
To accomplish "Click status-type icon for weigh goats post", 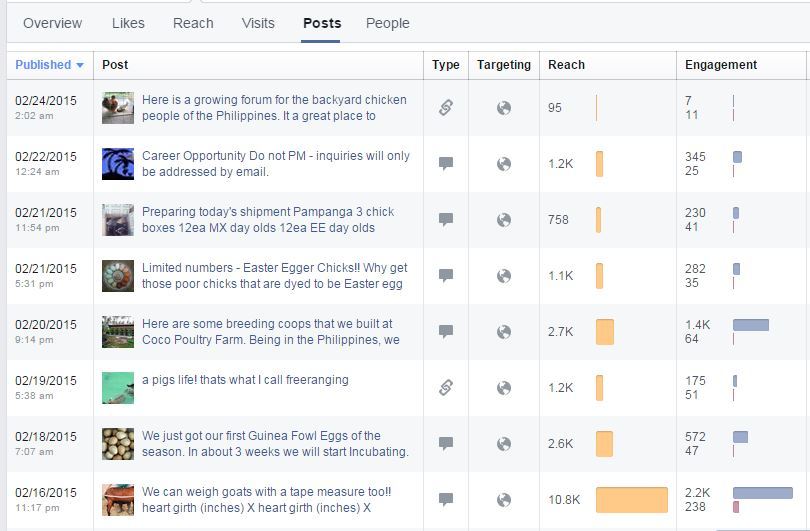I will coord(446,499).
